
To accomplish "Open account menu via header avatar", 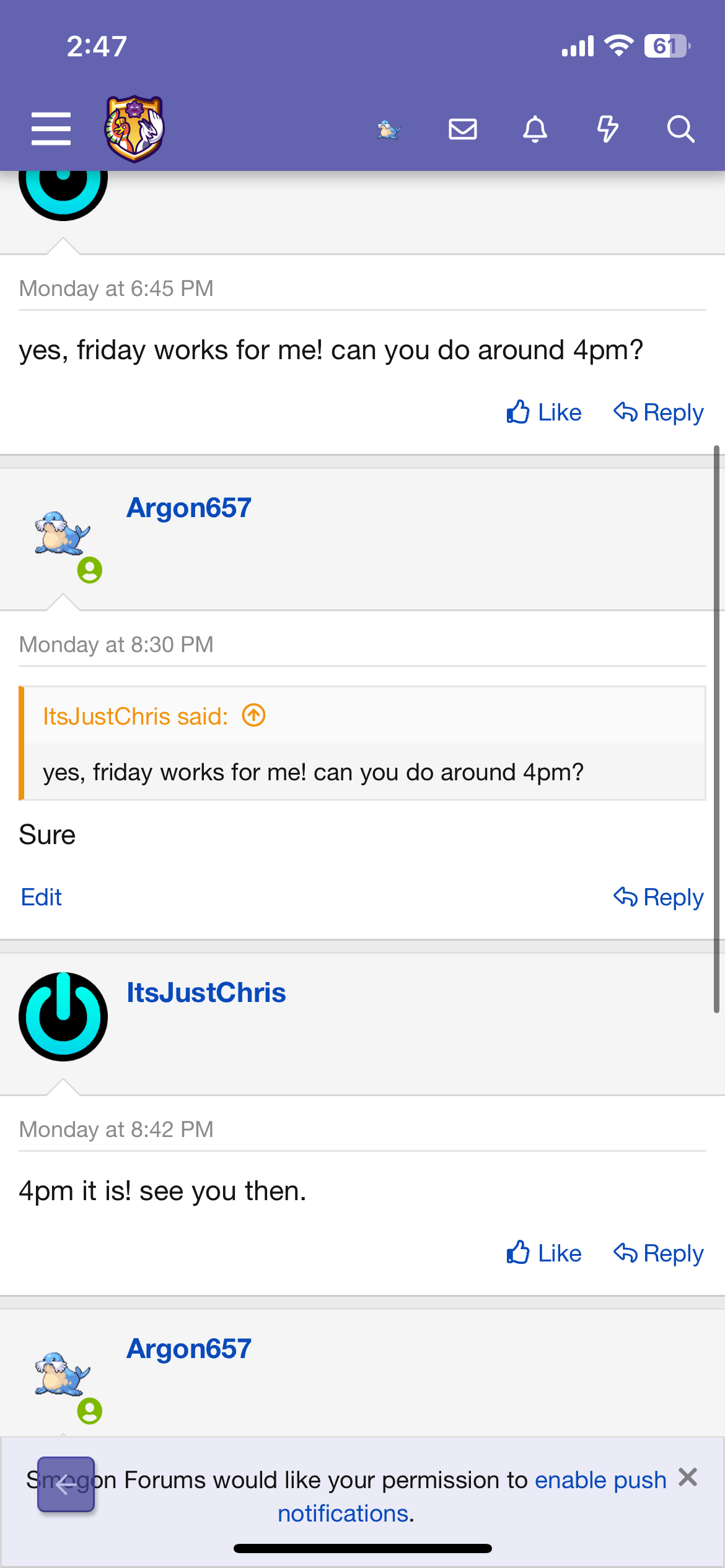I will 389,129.
